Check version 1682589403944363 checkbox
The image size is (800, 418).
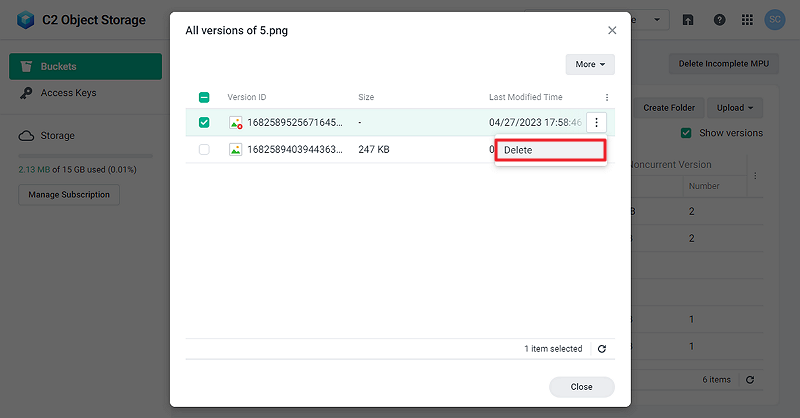point(204,150)
